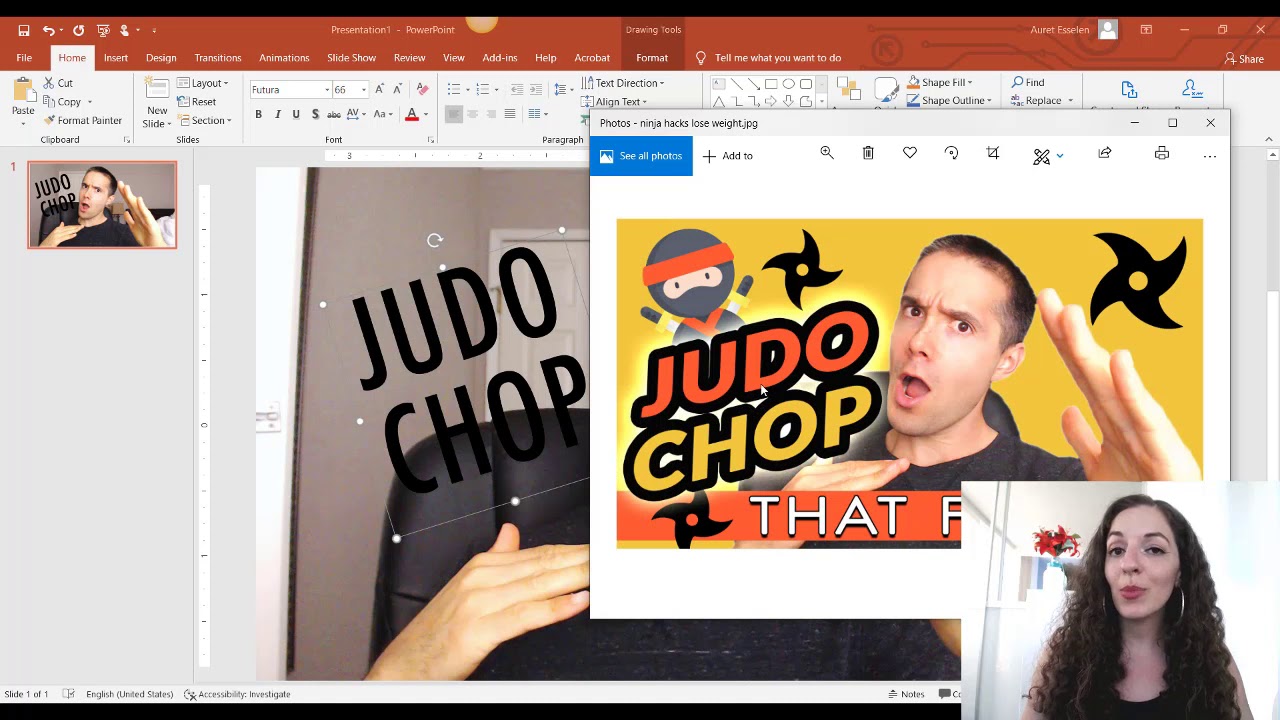Select the oval shape in the shapes gallery
Screen dimensions: 1280x720
coord(788,84)
